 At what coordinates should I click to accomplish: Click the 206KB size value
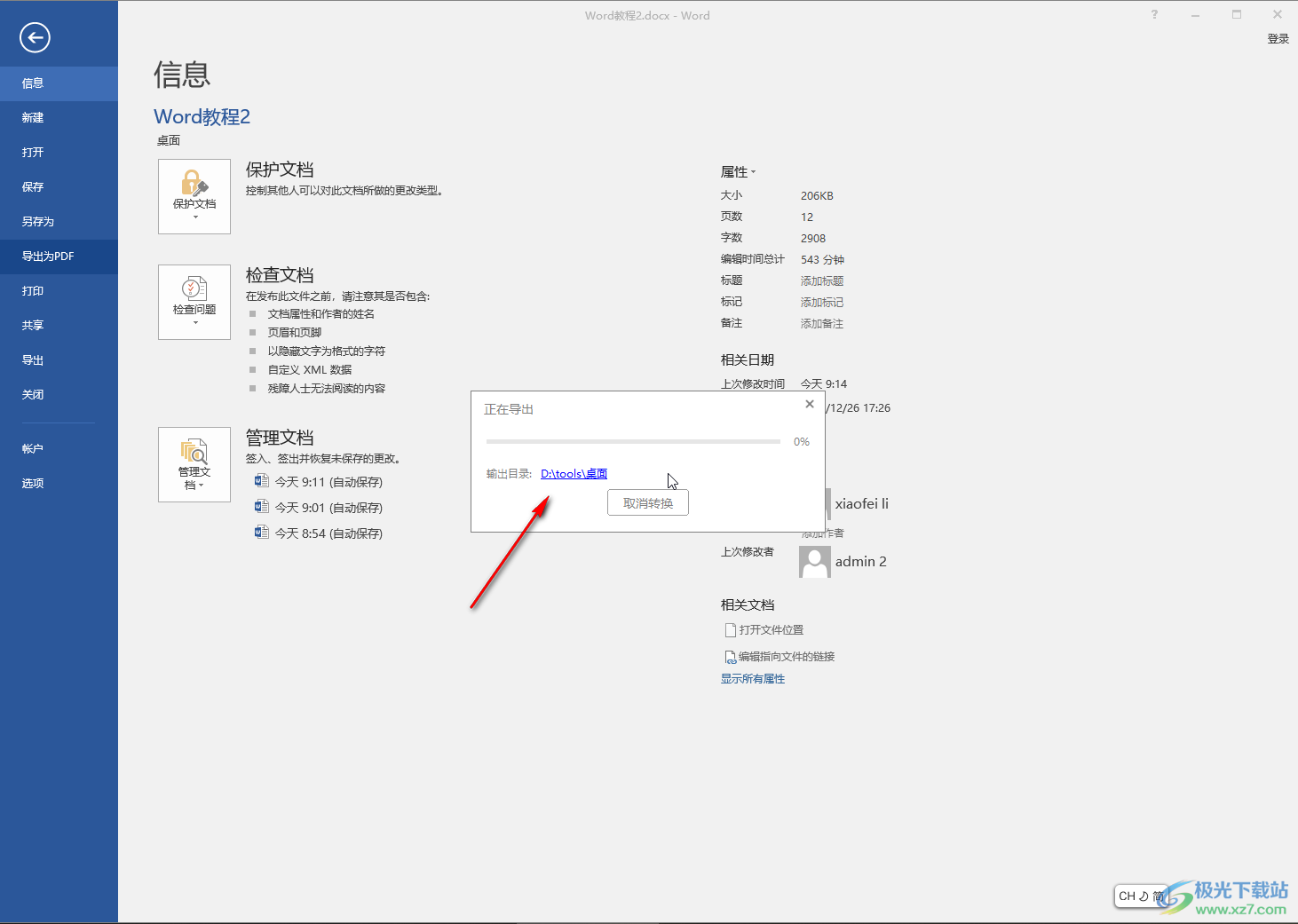[817, 196]
